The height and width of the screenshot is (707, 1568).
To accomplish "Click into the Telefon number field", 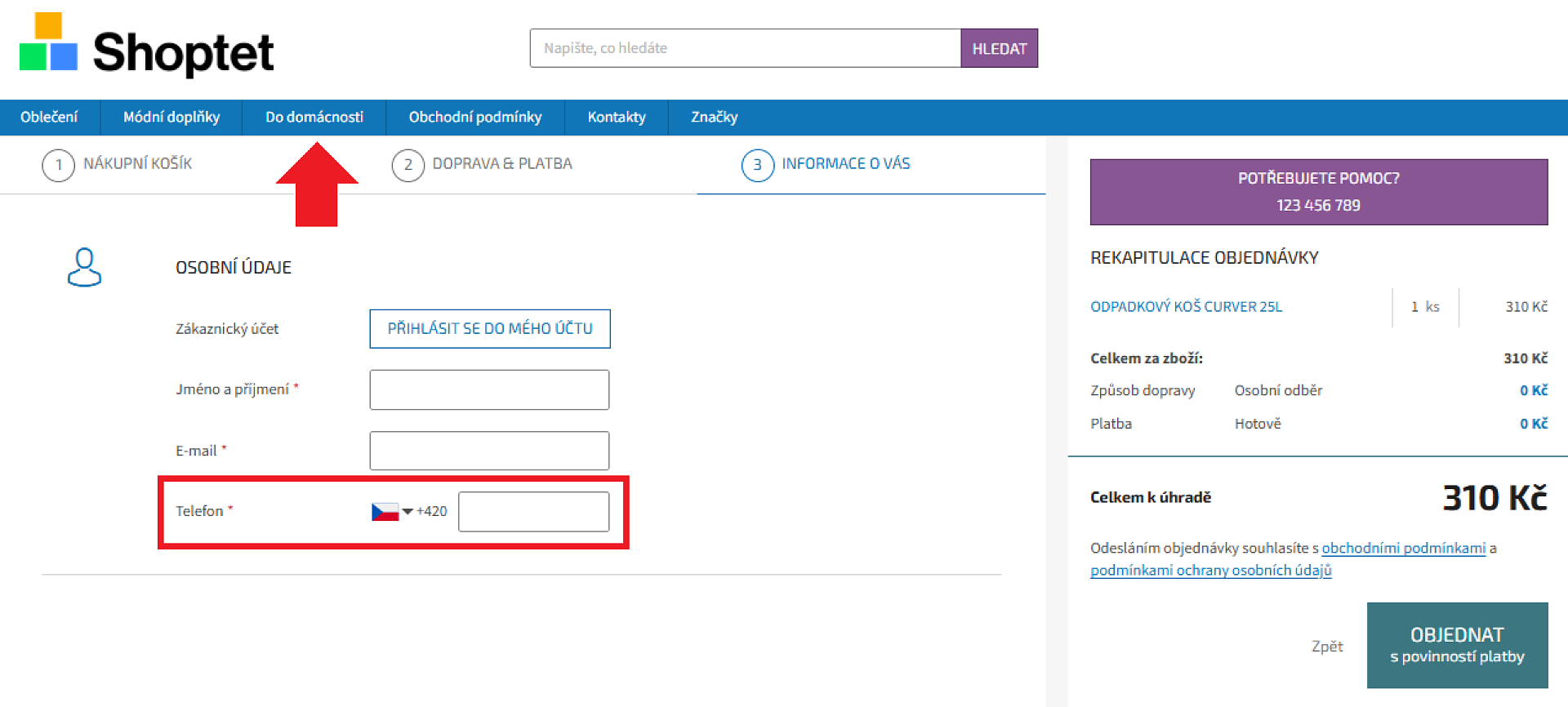I will 533,512.
